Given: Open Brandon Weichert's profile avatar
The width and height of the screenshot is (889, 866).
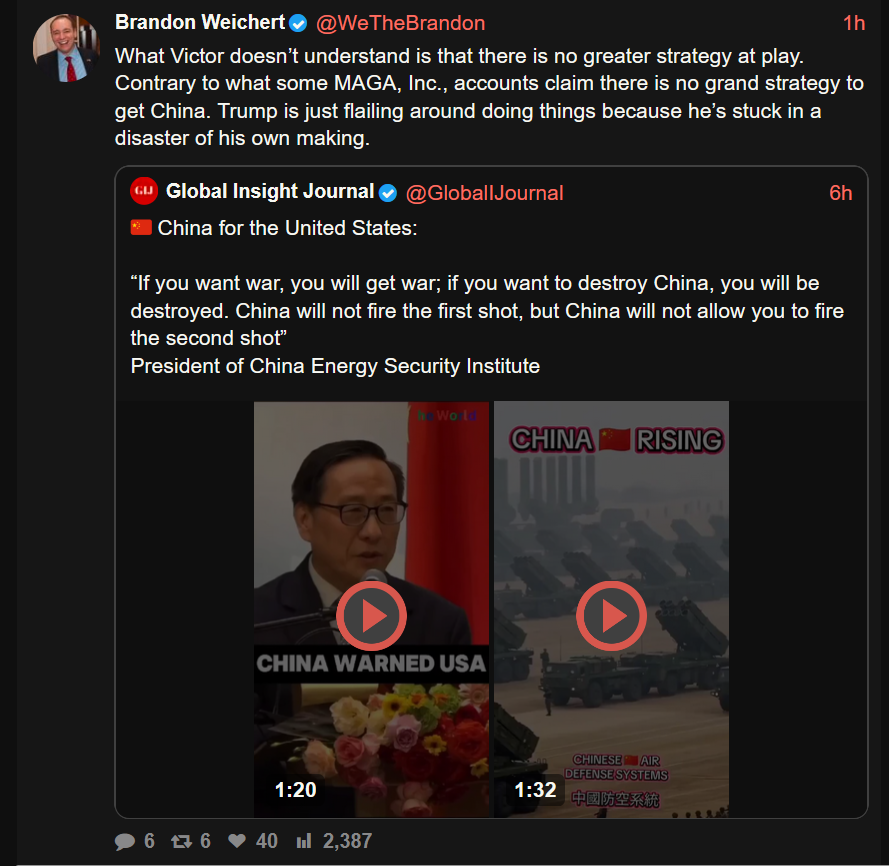Looking at the screenshot, I should [x=66, y=48].
